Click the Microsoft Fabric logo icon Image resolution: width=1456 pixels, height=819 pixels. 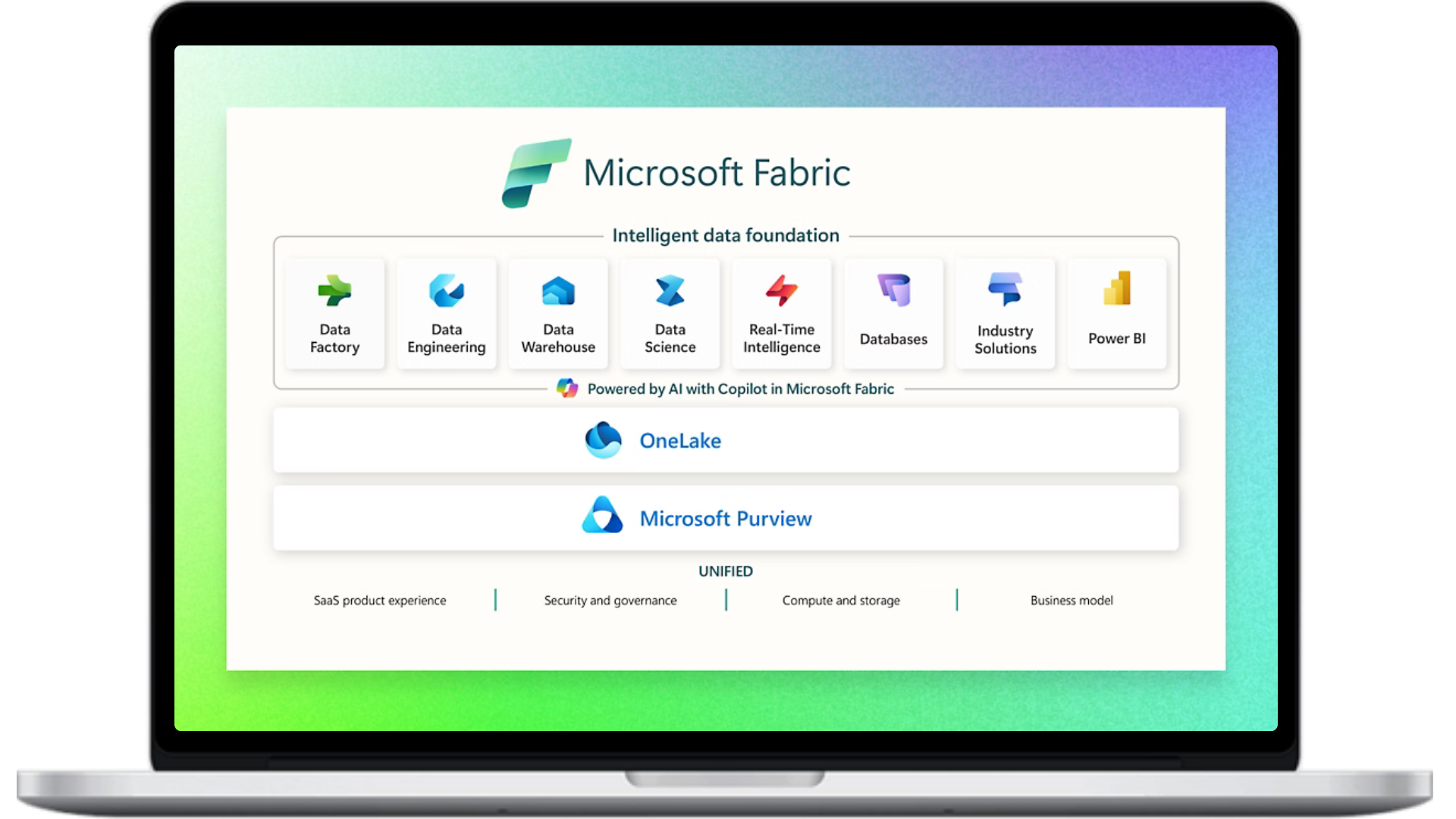(x=536, y=173)
